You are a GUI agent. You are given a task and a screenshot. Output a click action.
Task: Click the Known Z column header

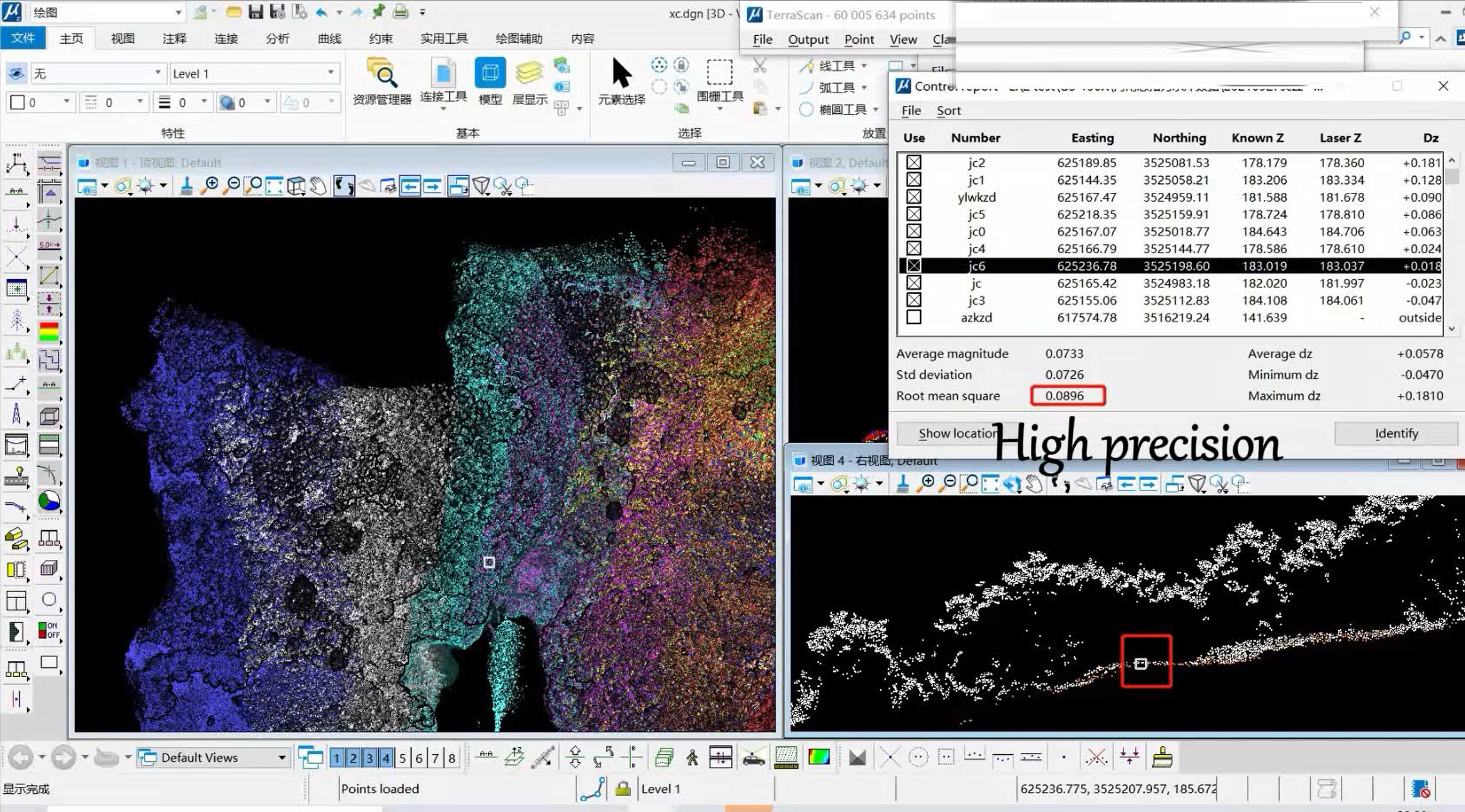(1257, 138)
